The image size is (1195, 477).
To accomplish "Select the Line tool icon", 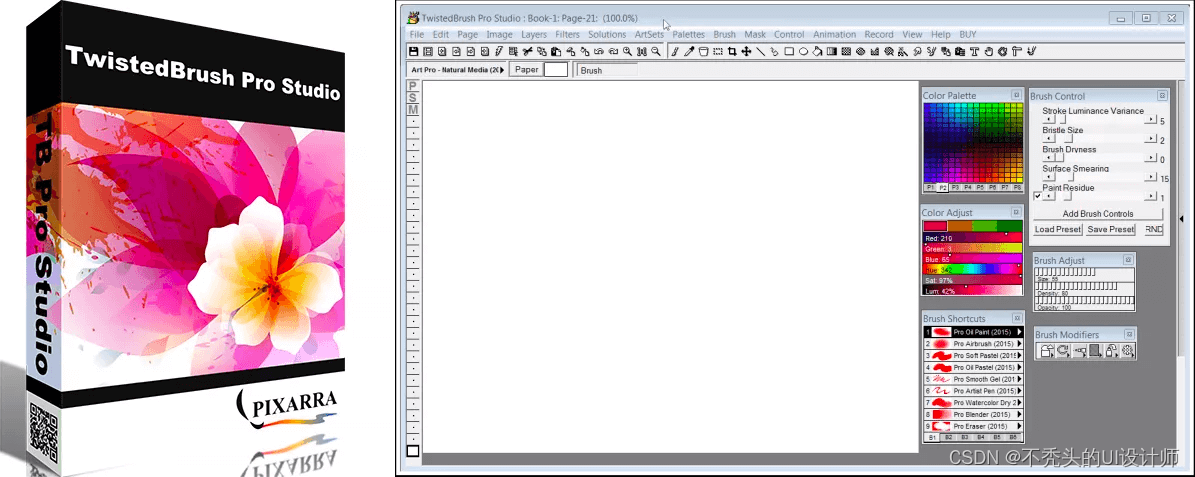I will click(761, 51).
